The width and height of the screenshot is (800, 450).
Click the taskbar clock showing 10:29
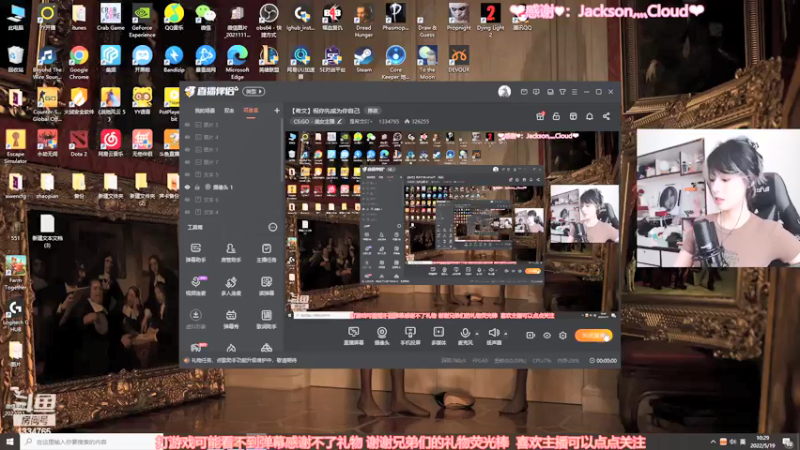click(x=763, y=442)
